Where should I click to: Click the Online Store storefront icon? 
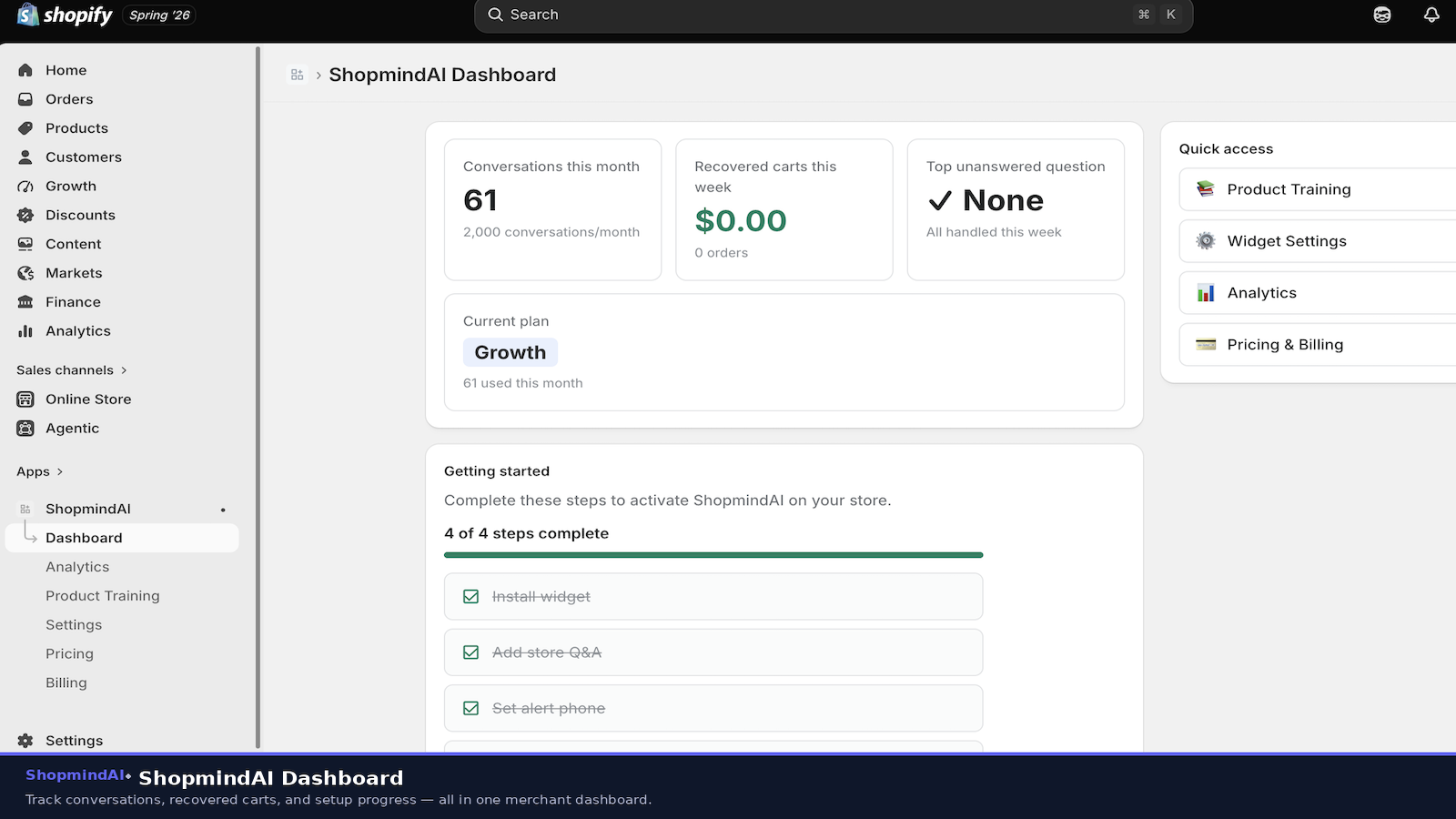[x=25, y=399]
